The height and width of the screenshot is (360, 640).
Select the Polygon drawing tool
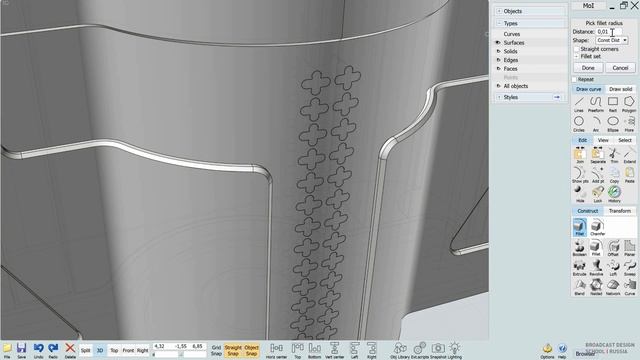(629, 104)
